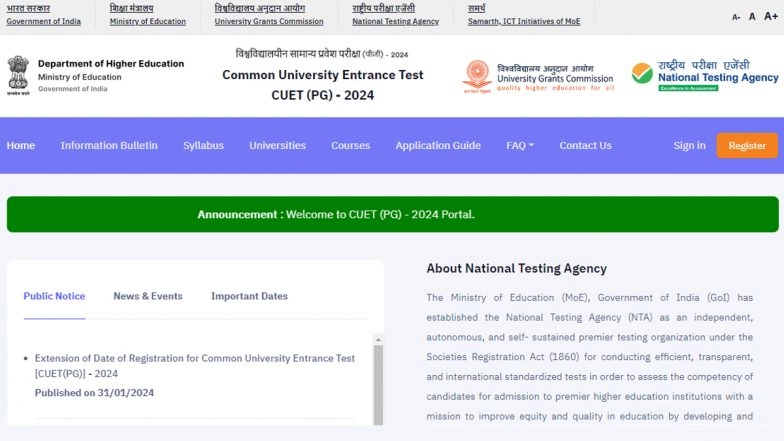Click the Common University Entrance Test title
The height and width of the screenshot is (441, 784).
322,75
